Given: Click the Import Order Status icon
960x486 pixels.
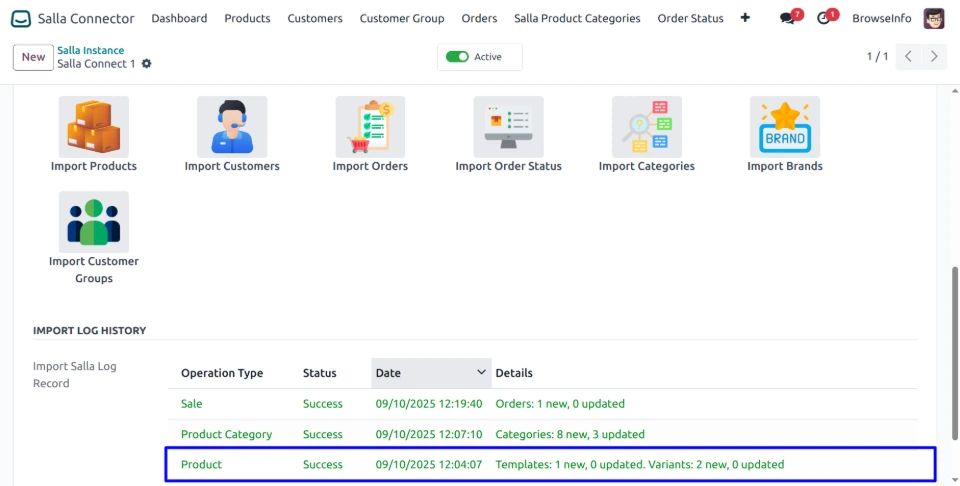Looking at the screenshot, I should [x=508, y=126].
